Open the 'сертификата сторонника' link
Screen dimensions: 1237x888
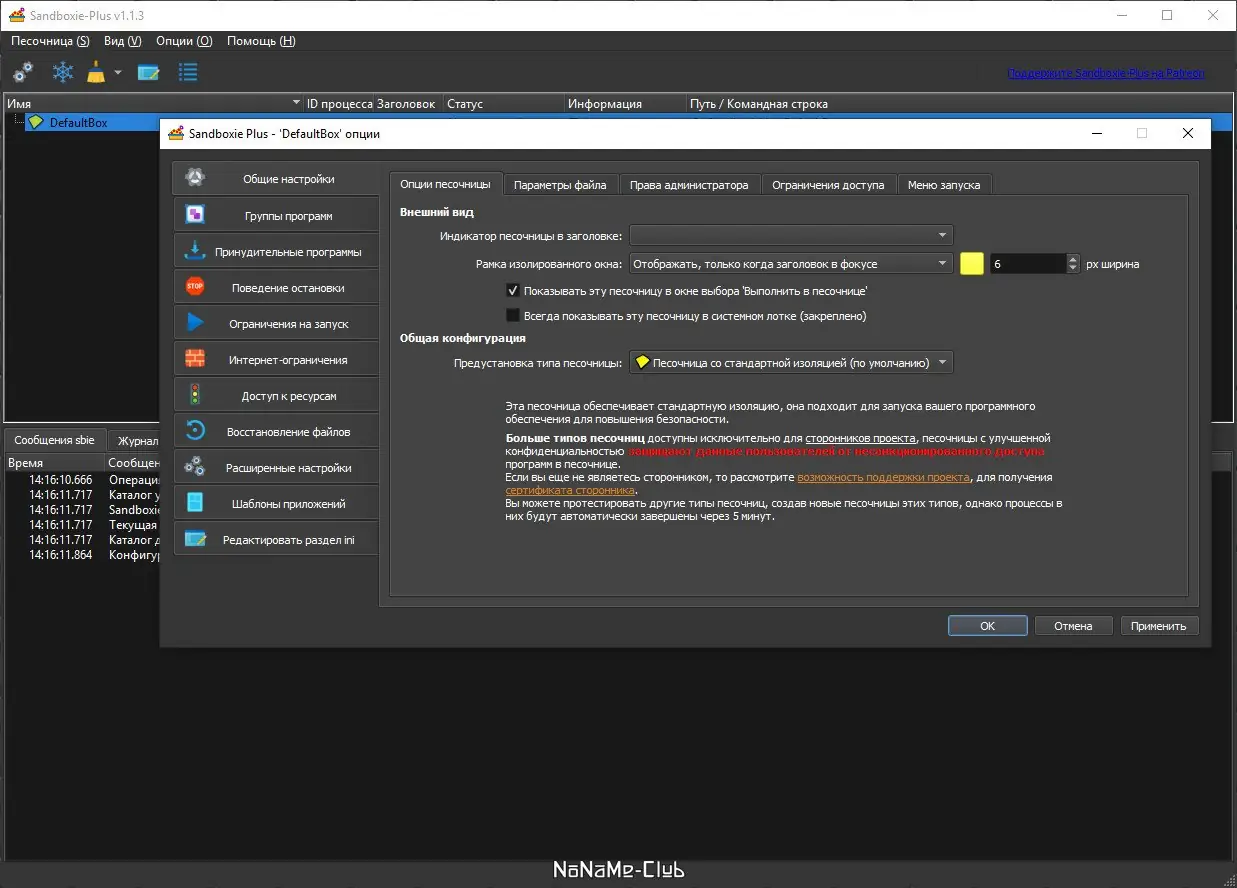click(570, 491)
